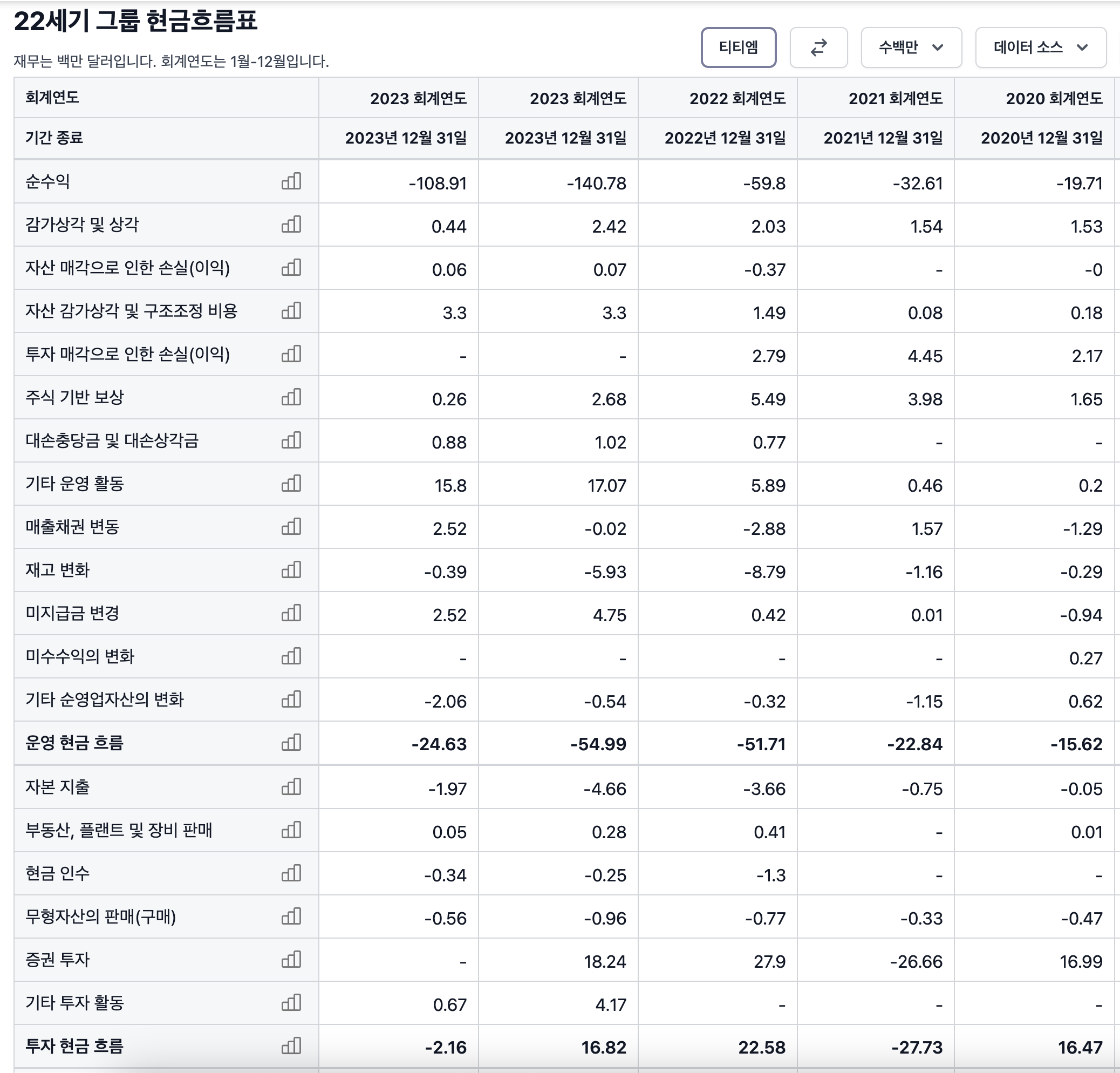This screenshot has height=1073, width=1120.
Task: Show chart for 운영 현금 흐름
Action: click(x=291, y=743)
